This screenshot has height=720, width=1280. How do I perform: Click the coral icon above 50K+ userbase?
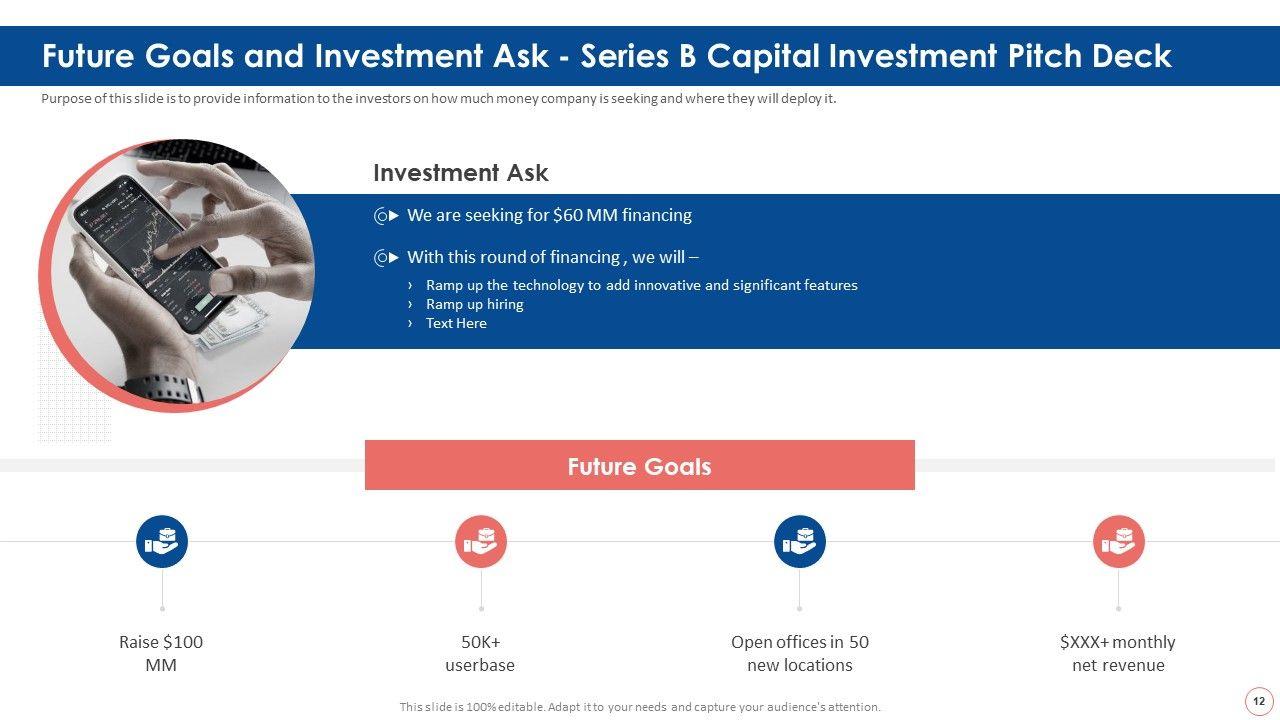click(481, 542)
